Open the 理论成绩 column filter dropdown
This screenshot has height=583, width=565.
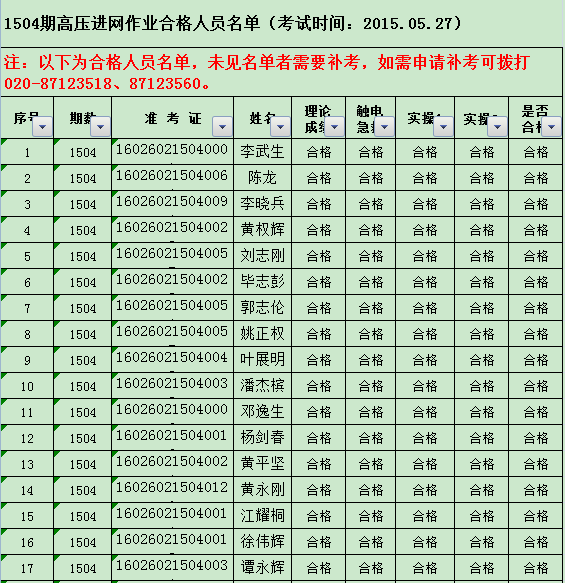point(334,127)
